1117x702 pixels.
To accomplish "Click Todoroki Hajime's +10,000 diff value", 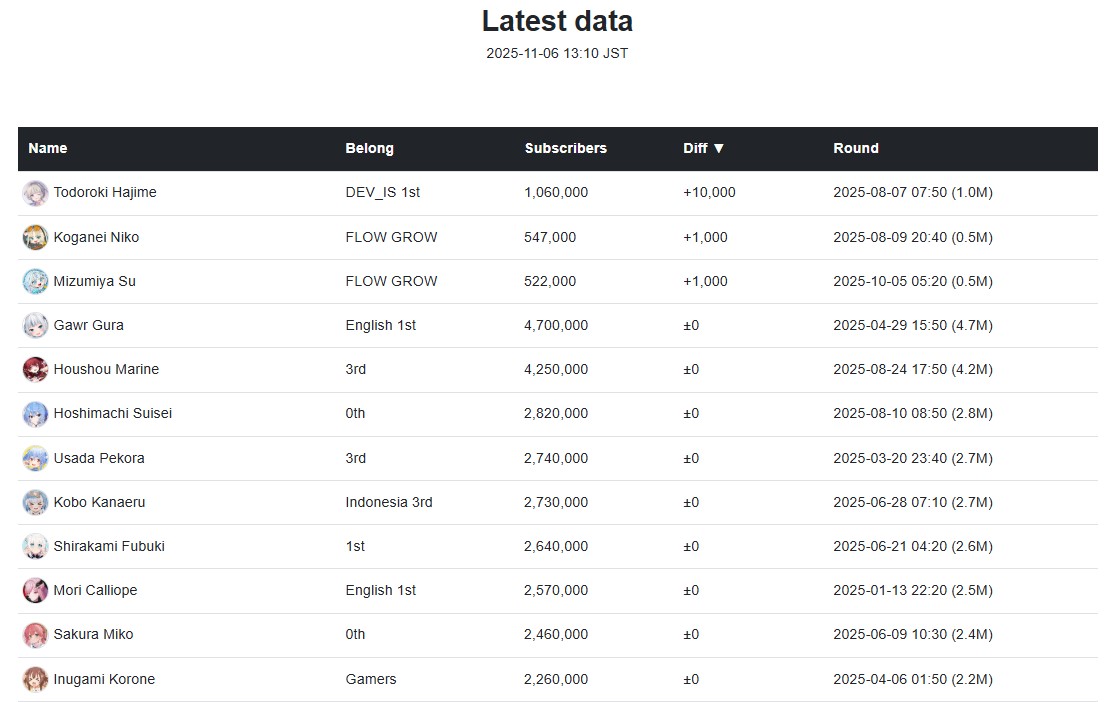I will point(709,192).
